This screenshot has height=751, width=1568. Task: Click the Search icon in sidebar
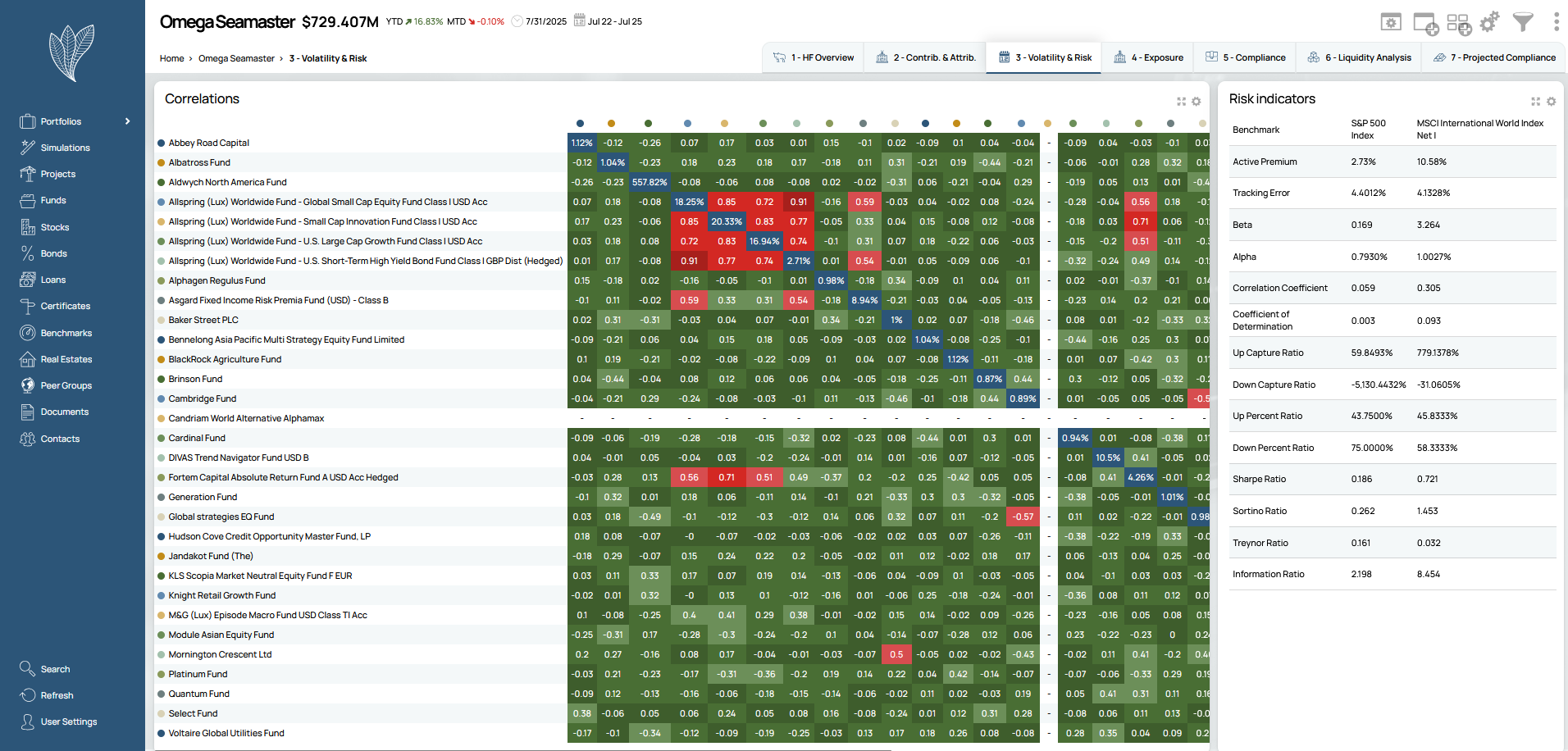[27, 669]
